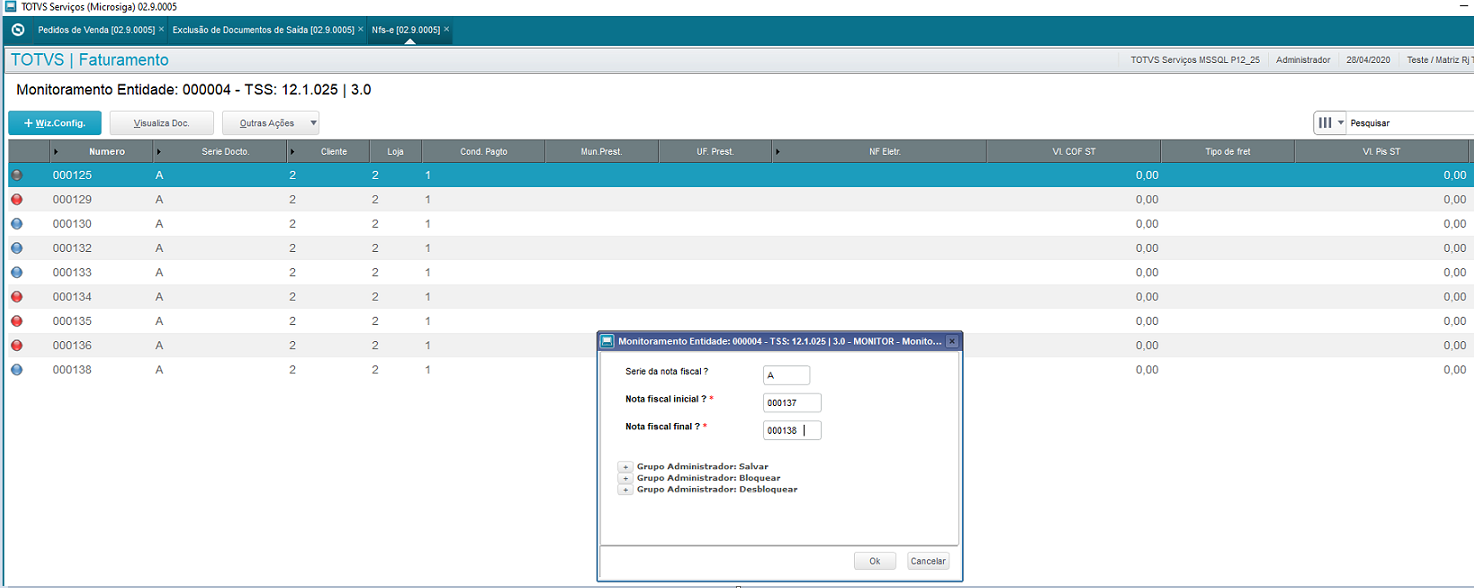Viewport: 1474px width, 588px height.
Task: Select document number 000133 in grid
Action: tap(72, 272)
